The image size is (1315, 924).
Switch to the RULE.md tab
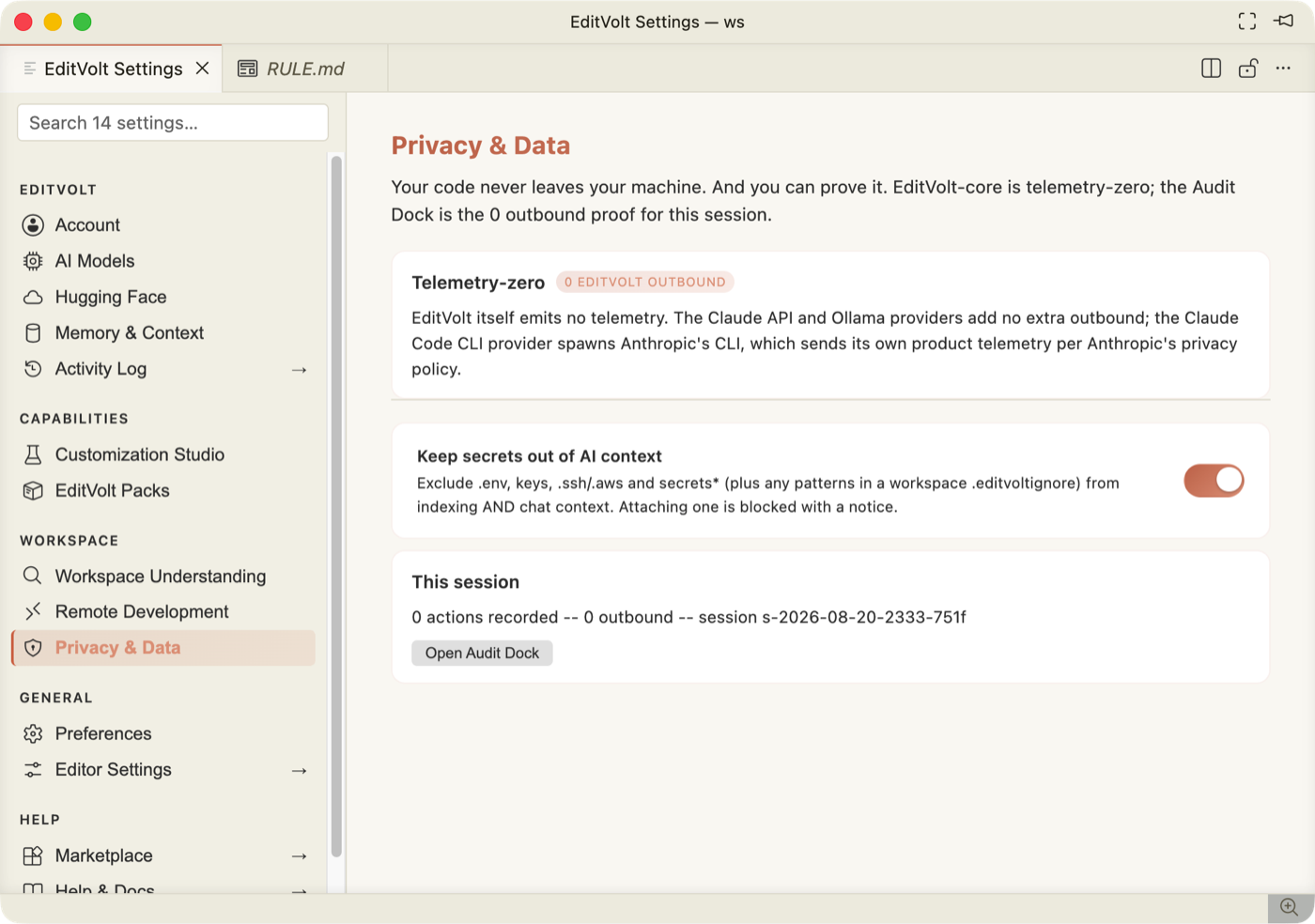tap(304, 69)
